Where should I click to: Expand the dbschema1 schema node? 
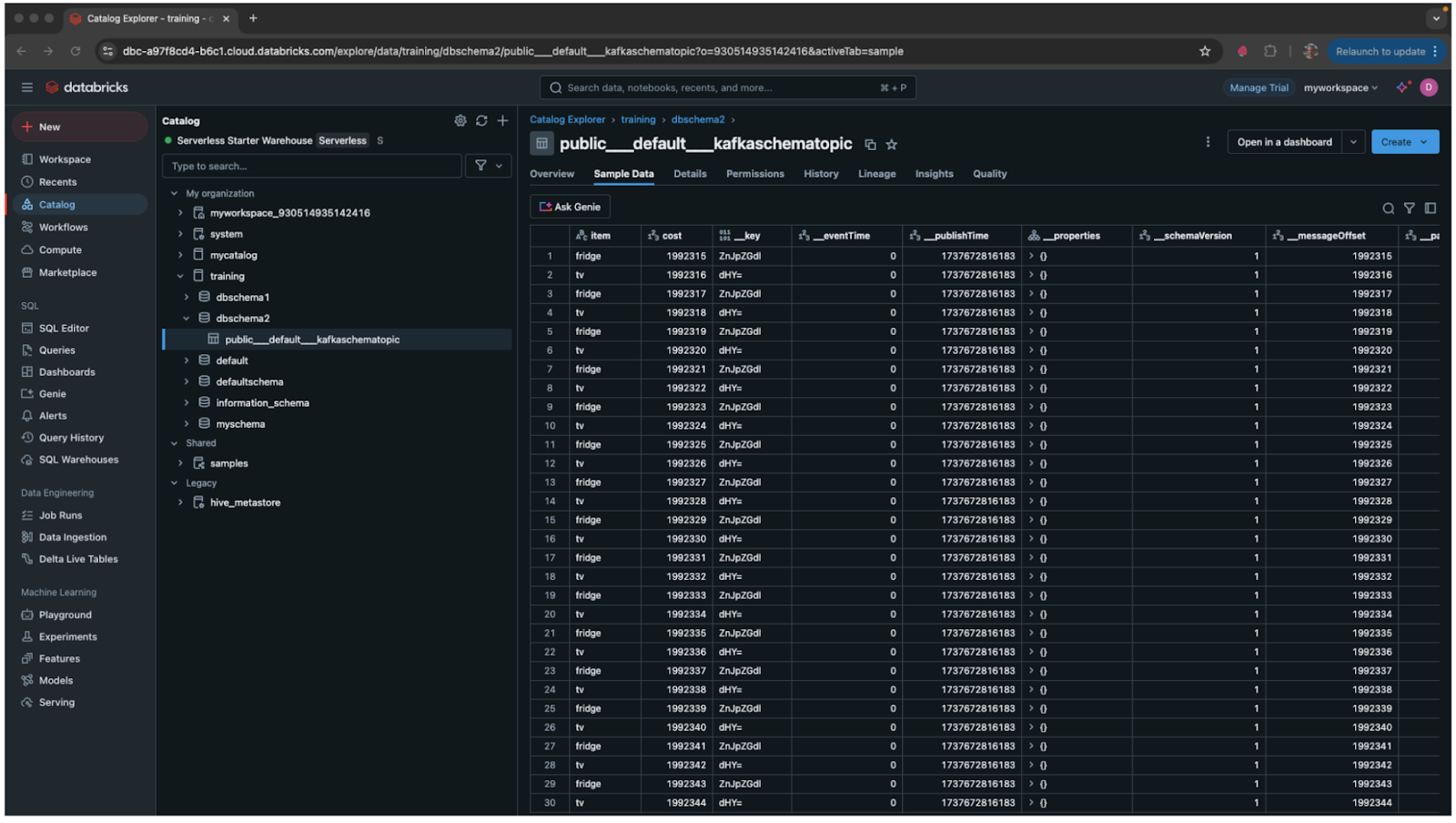[187, 298]
